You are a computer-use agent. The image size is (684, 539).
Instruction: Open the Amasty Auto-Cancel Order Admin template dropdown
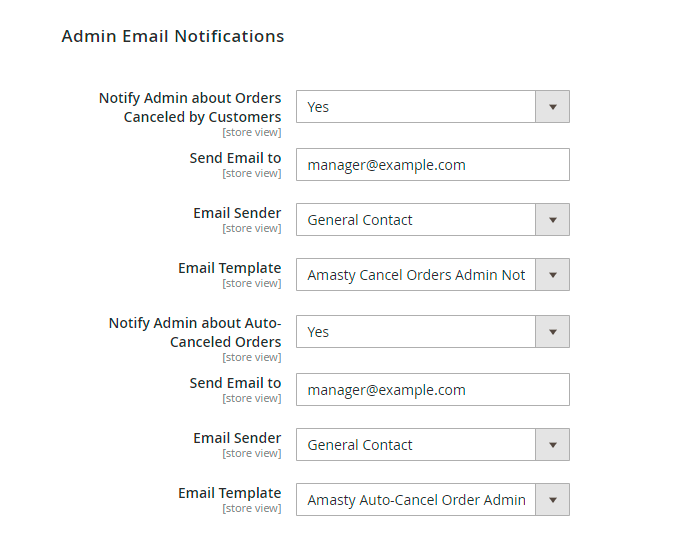(432, 500)
